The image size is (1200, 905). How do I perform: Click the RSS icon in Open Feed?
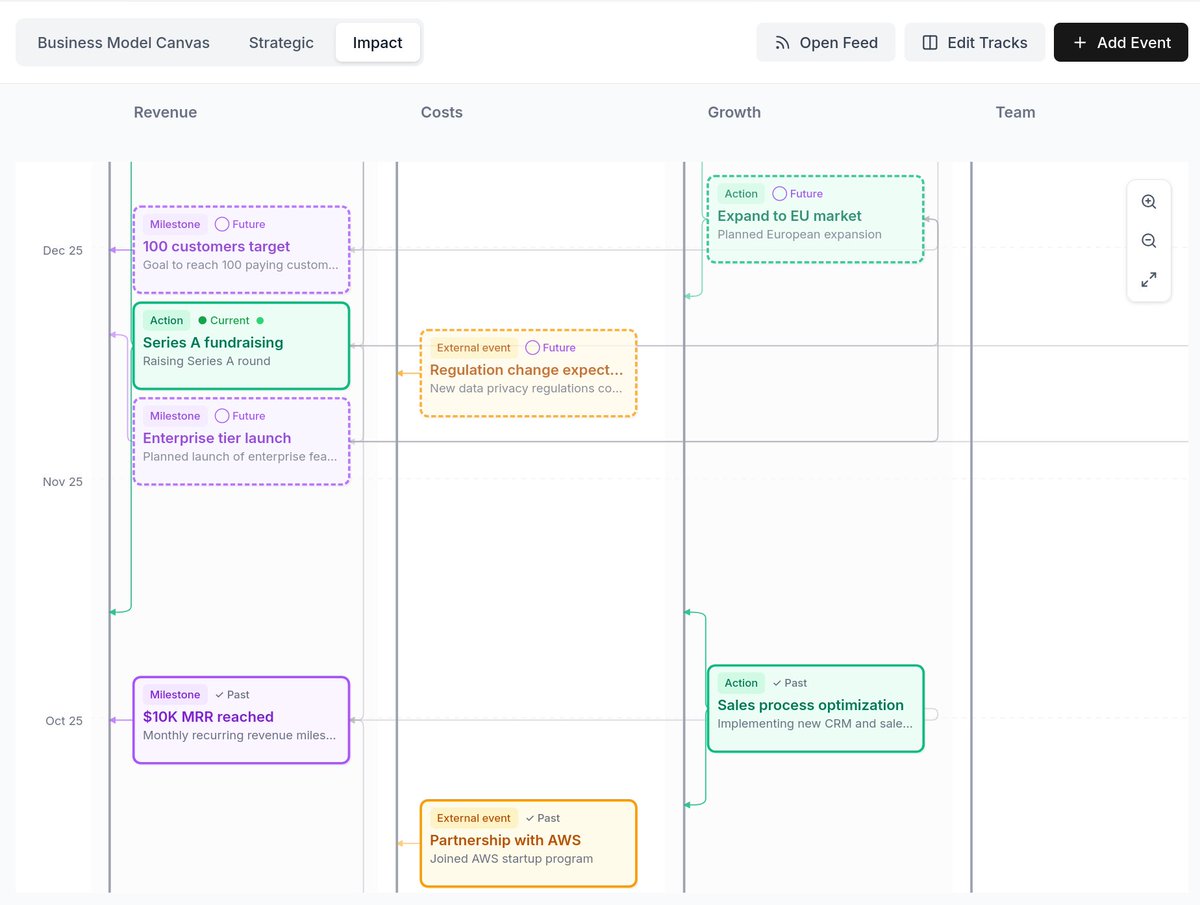point(782,43)
